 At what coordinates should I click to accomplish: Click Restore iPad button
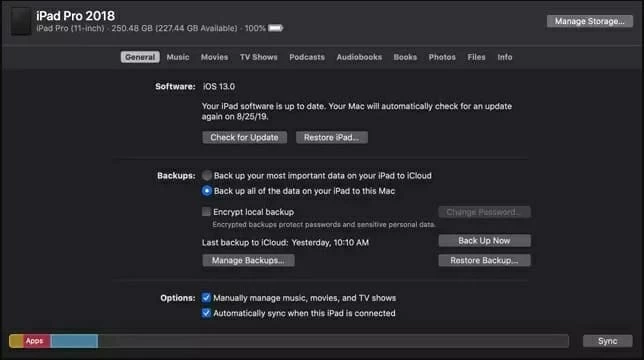pyautogui.click(x=331, y=138)
